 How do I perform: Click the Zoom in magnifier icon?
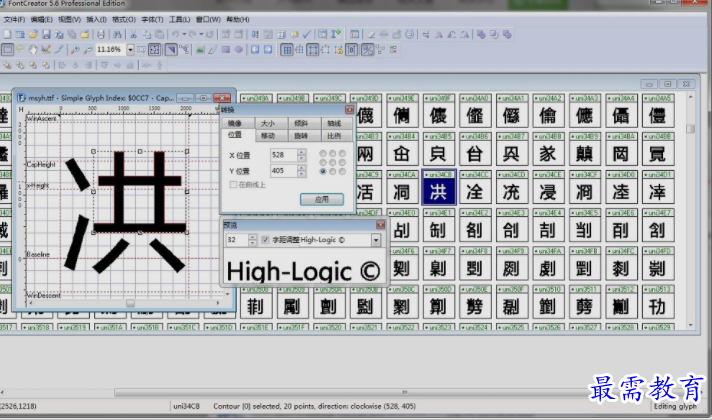pos(75,49)
